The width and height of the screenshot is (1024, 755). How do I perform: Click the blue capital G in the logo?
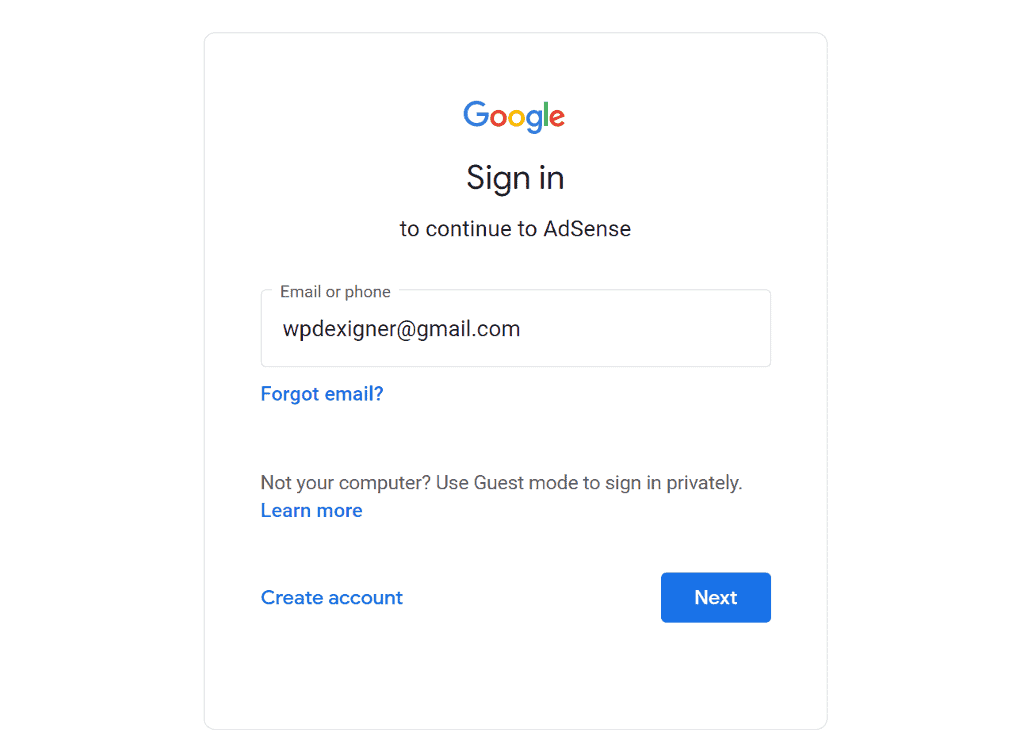pos(476,115)
